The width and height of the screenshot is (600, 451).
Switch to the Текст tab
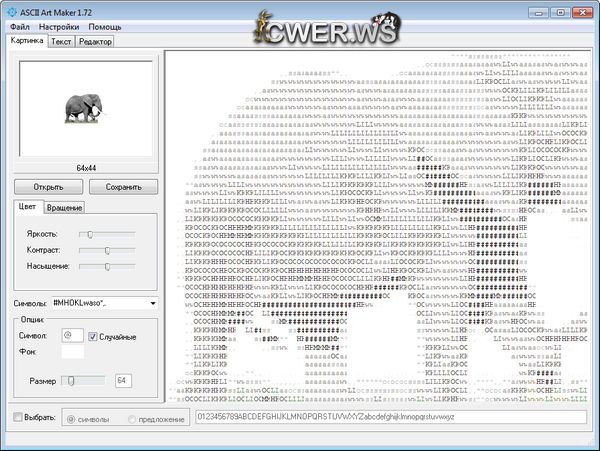(x=61, y=41)
